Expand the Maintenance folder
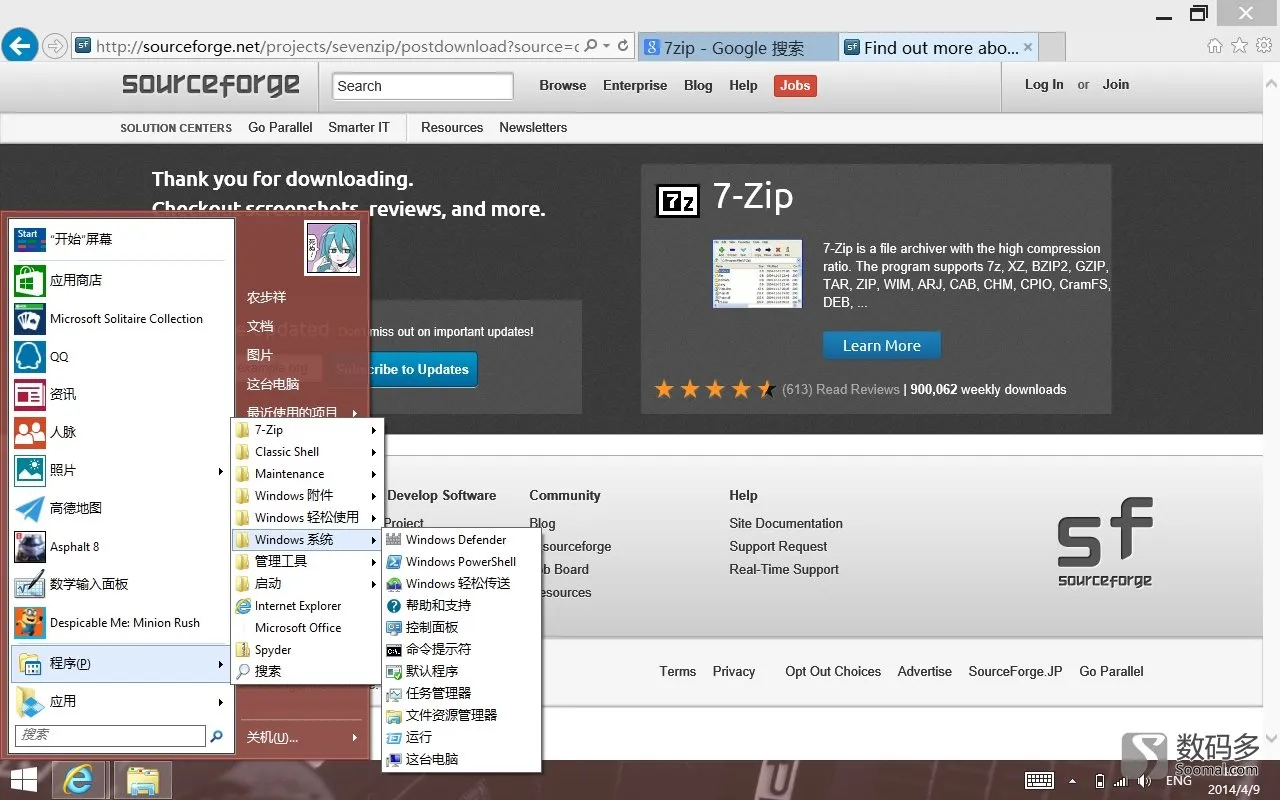The width and height of the screenshot is (1280, 800). pyautogui.click(x=306, y=474)
